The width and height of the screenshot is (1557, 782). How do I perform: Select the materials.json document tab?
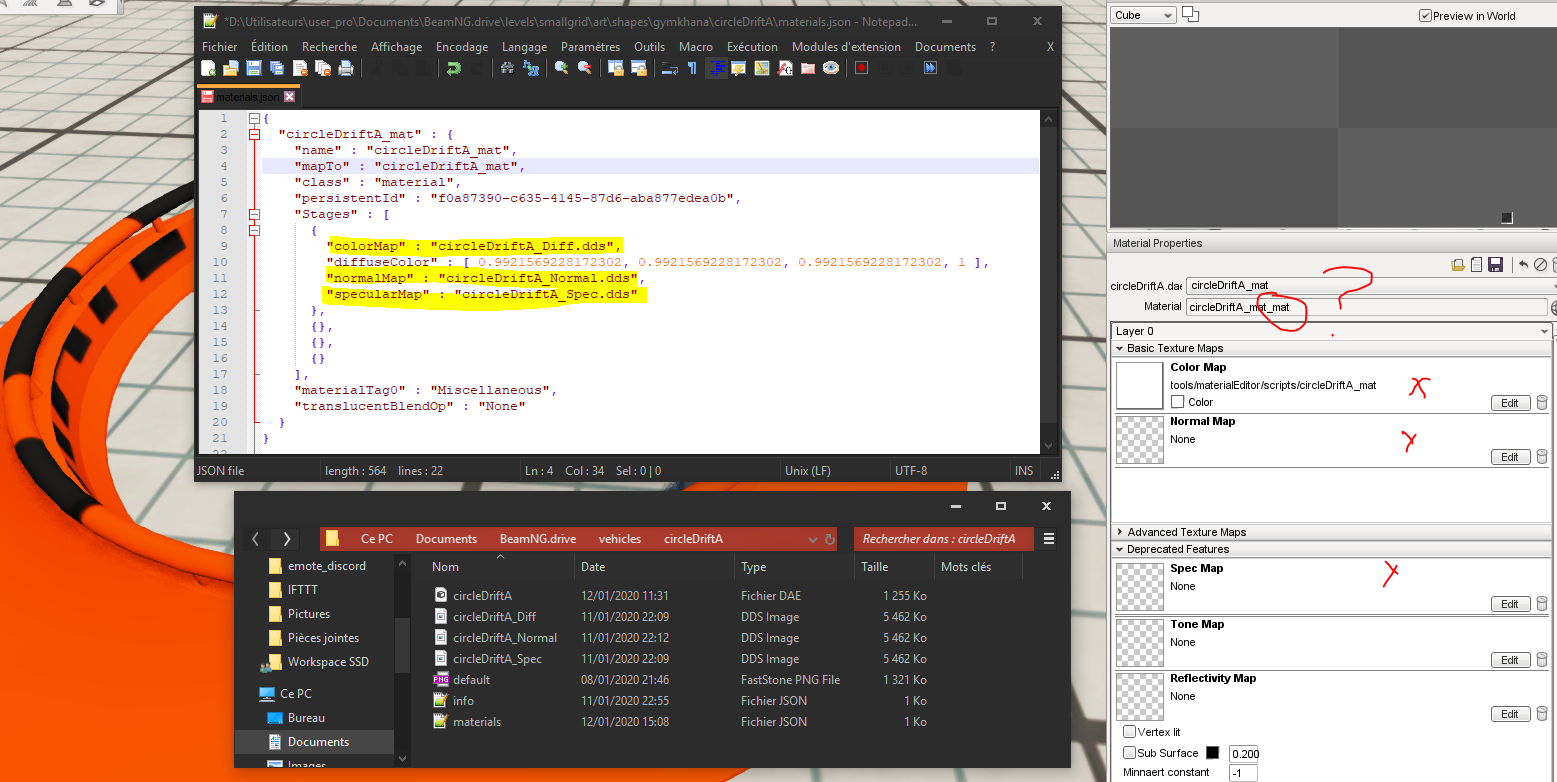click(249, 97)
